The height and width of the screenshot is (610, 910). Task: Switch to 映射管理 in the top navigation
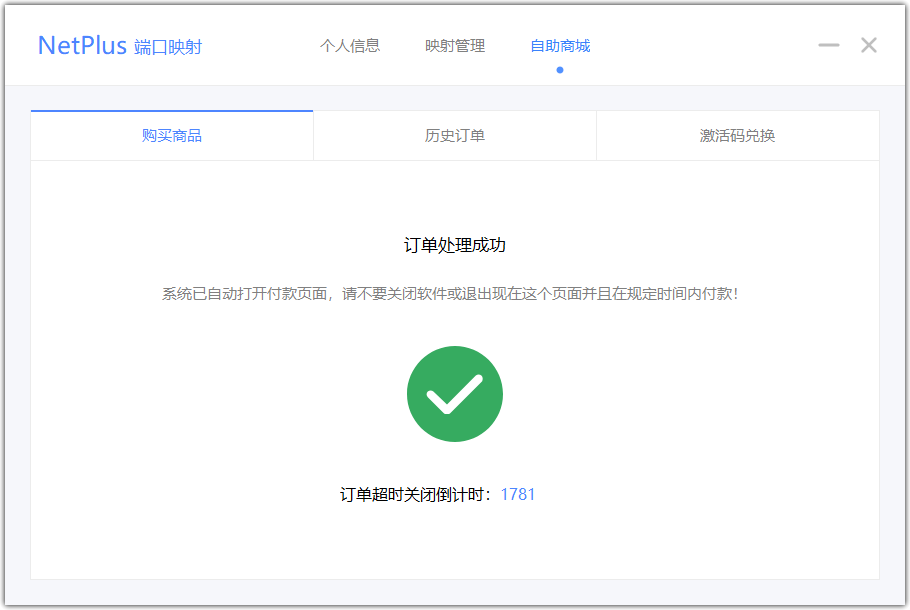click(x=455, y=46)
